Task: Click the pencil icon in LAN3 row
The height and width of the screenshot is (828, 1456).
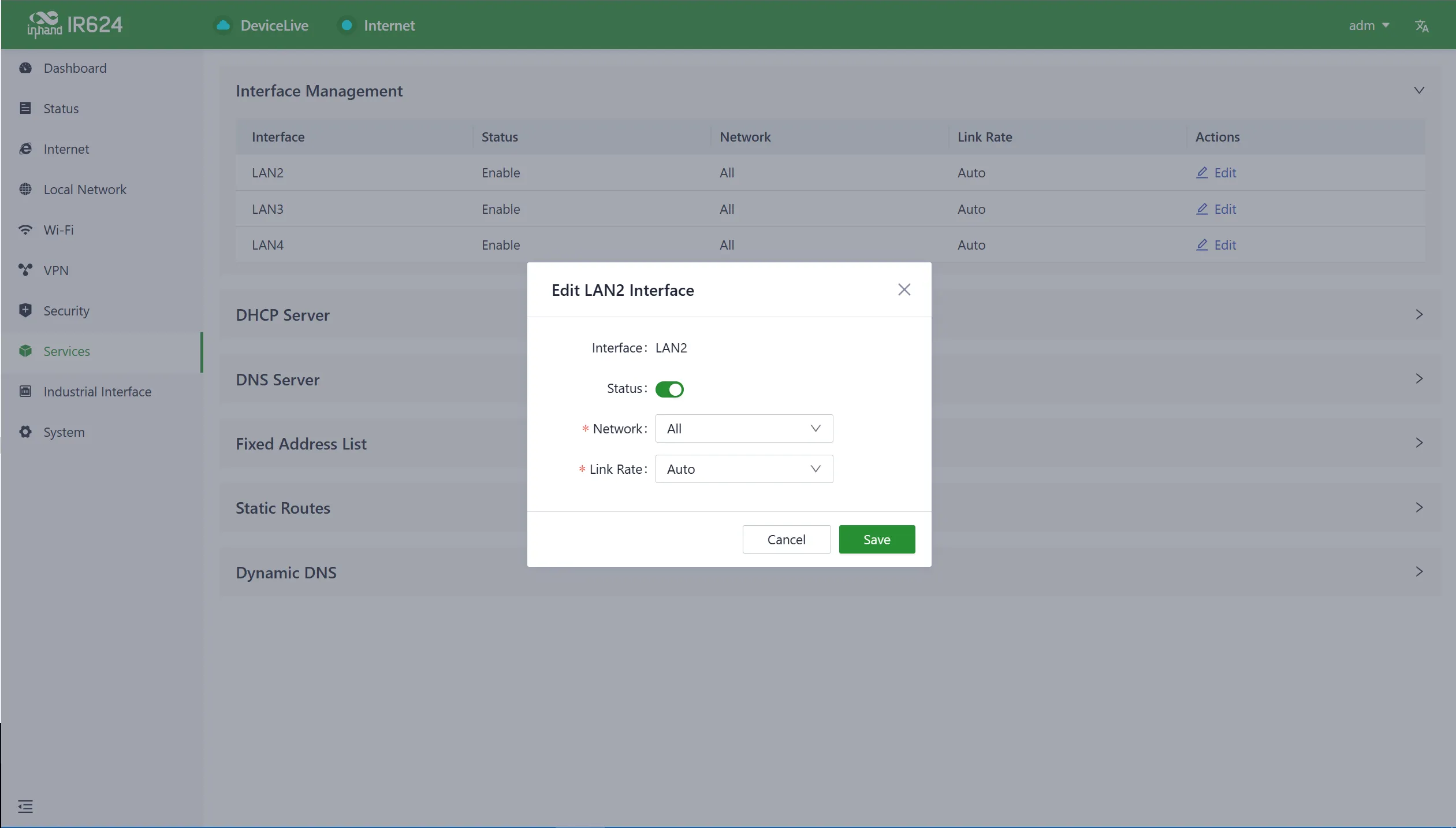Action: [1202, 209]
